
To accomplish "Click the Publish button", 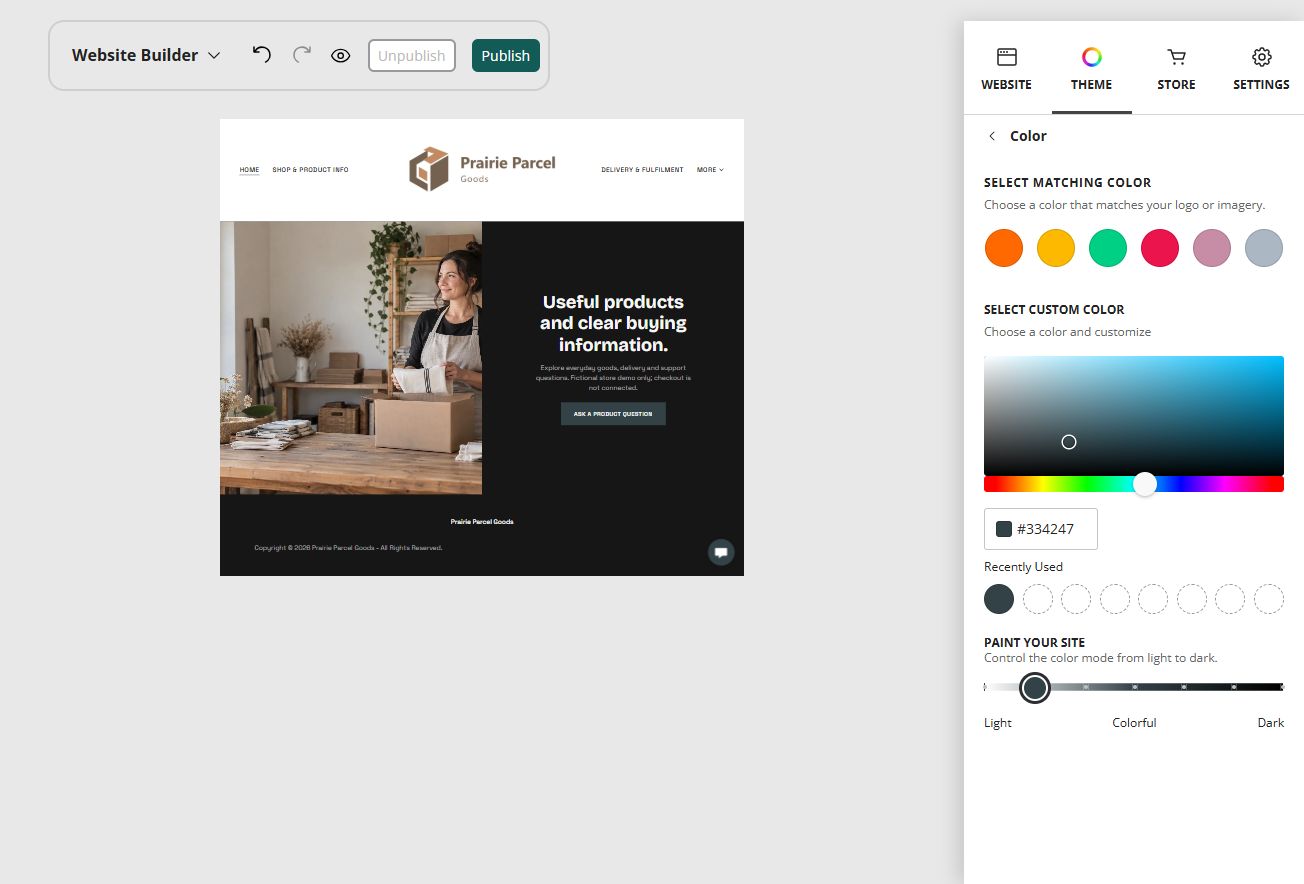I will coord(506,56).
